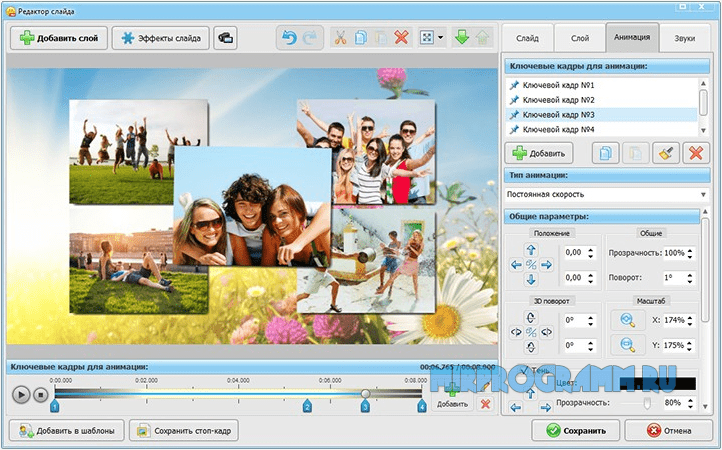Delete keyframe with red X in panel
Viewport: 722px width, 450px height.
(696, 153)
